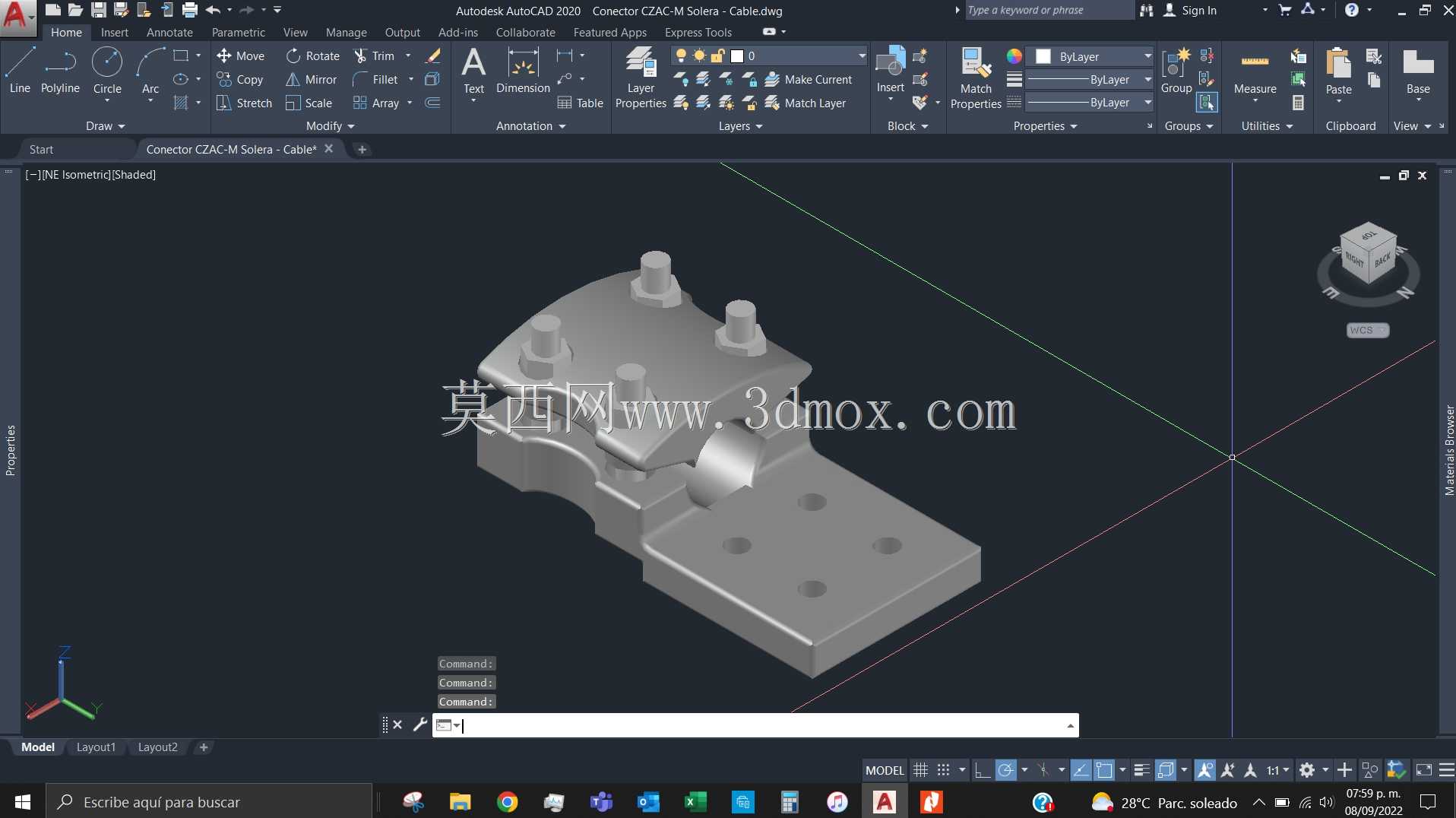Select the Polyline tool
The image size is (1456, 818).
[60, 70]
